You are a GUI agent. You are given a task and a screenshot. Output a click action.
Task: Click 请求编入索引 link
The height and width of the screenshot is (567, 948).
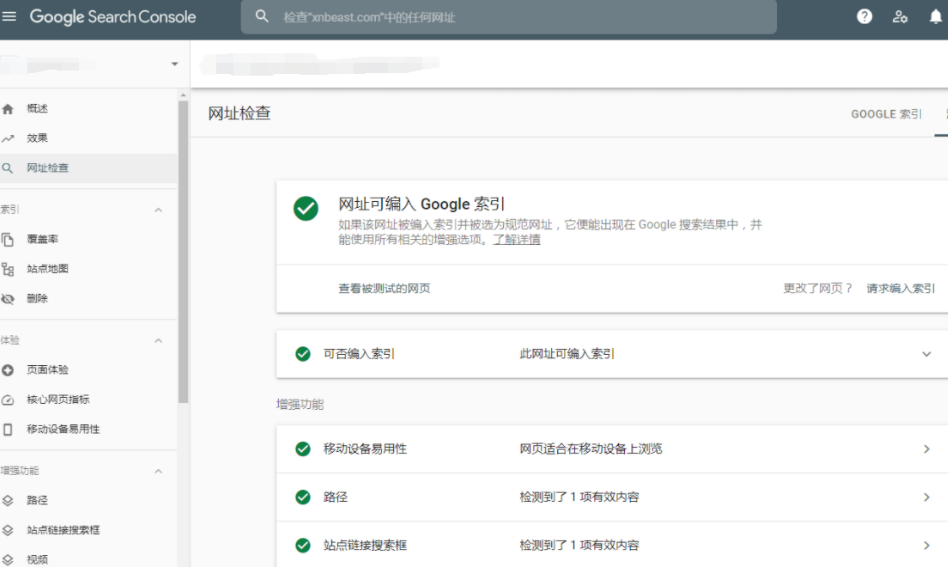(900, 288)
